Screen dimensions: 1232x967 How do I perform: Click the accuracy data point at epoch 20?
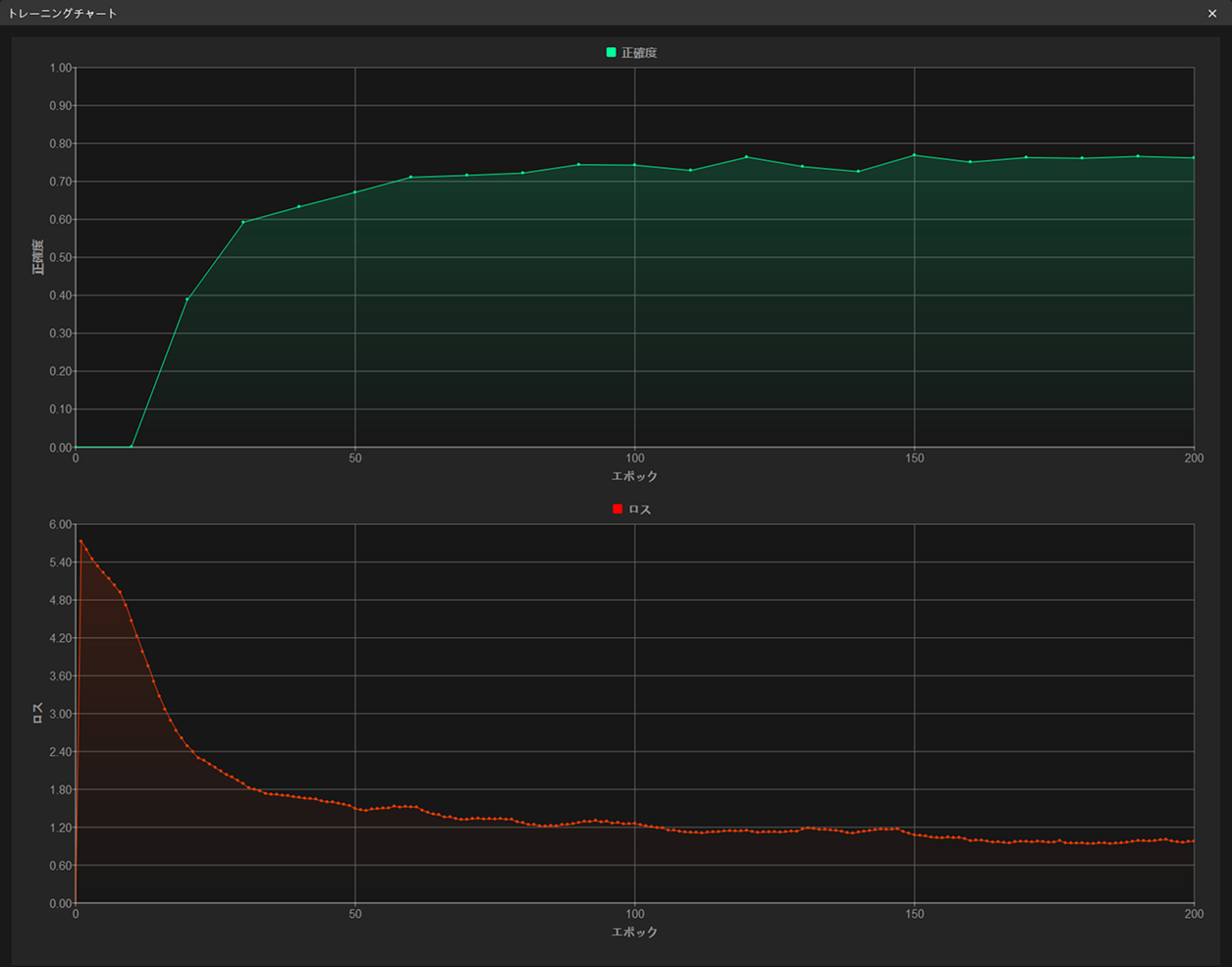(x=187, y=299)
